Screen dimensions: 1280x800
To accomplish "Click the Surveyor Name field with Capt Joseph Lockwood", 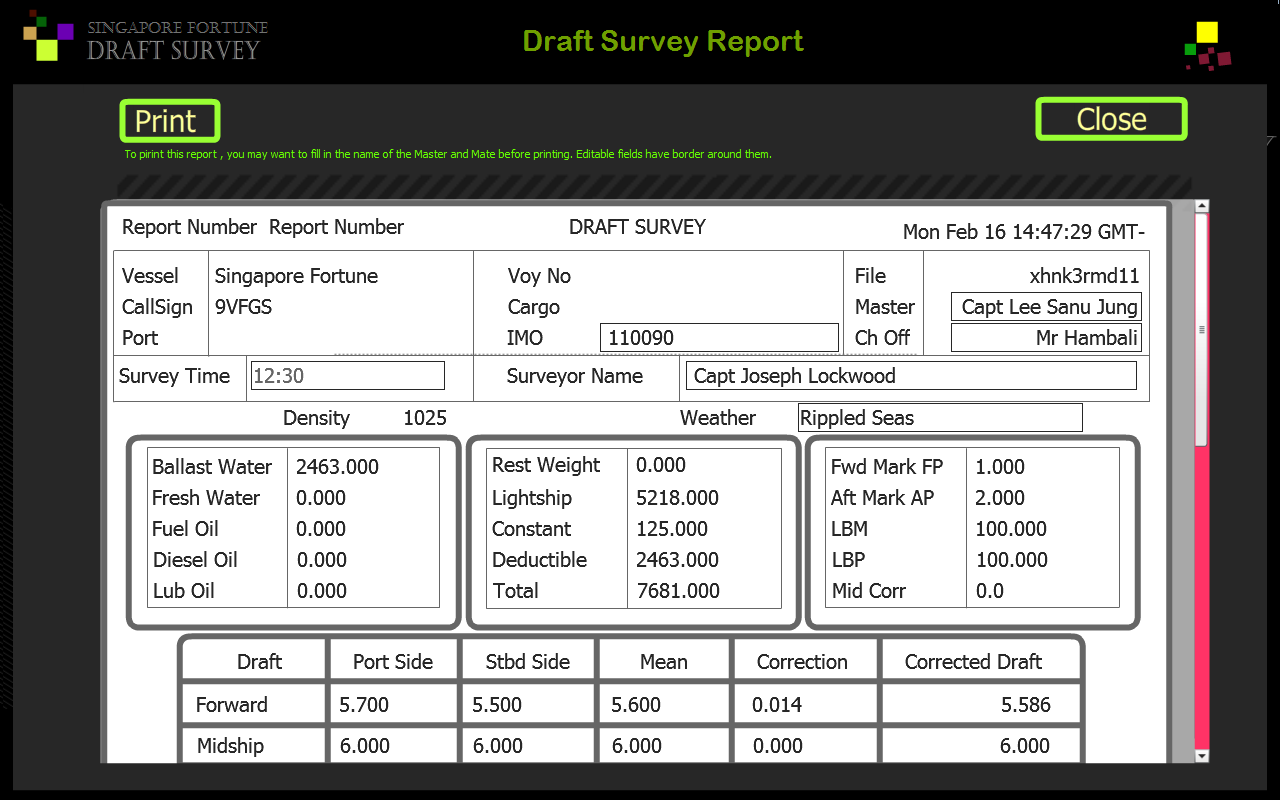I will (911, 375).
